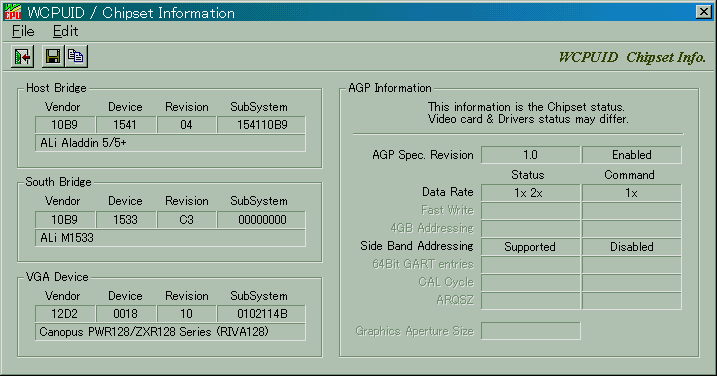
Task: Select Host Bridge vendor value 10B9
Action: [65, 125]
